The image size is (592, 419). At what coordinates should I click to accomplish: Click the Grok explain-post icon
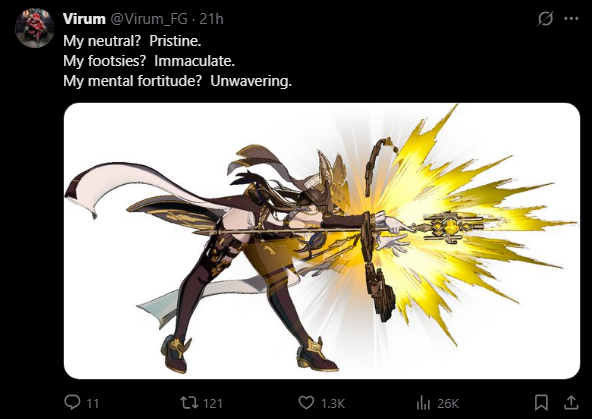coord(545,18)
